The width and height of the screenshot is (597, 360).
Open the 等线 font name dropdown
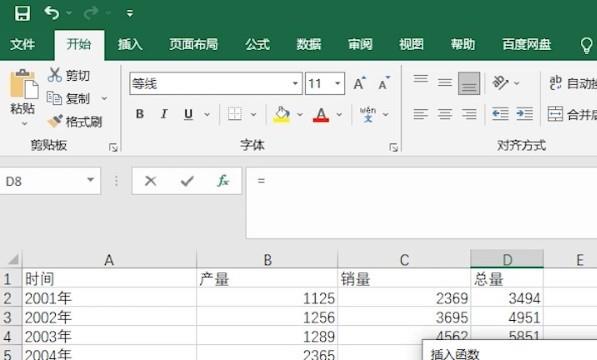pos(295,83)
